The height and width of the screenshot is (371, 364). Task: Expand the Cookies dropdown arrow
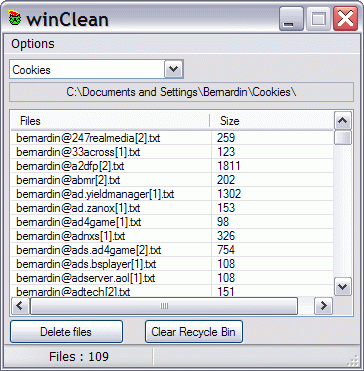point(173,69)
